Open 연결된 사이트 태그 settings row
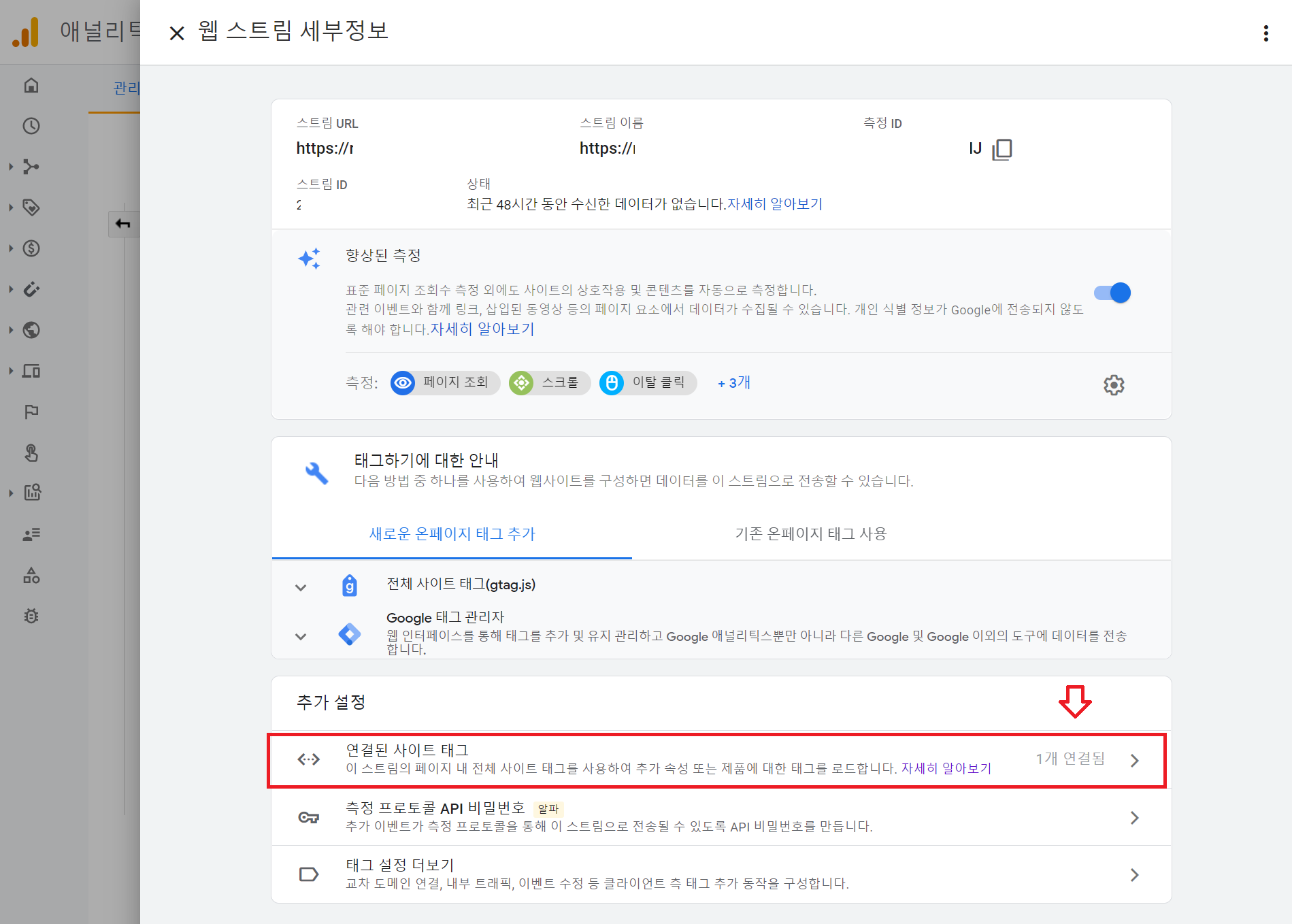 pos(717,760)
